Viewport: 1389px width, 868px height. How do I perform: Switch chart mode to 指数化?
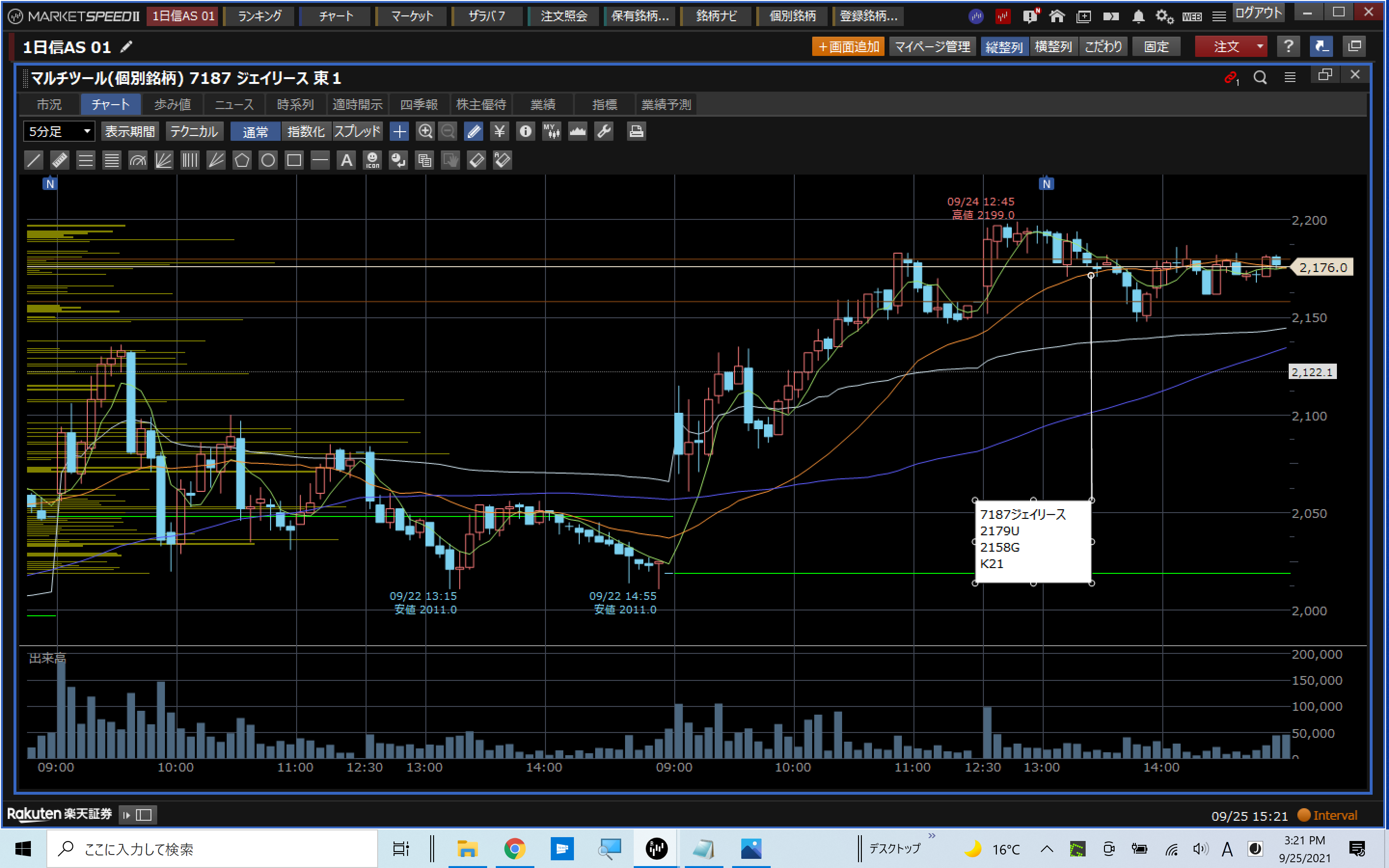pos(306,132)
